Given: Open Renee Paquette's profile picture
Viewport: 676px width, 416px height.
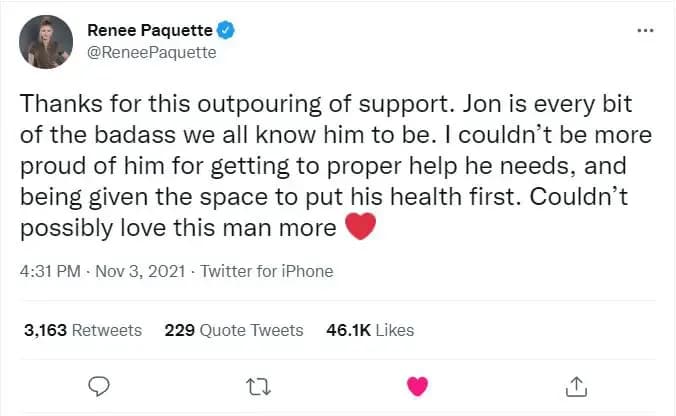Looking at the screenshot, I should pyautogui.click(x=47, y=43).
